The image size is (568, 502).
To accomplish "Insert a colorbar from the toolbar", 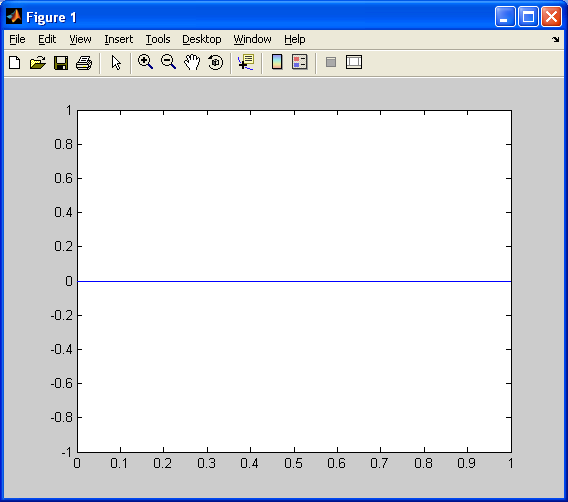I will tap(277, 62).
